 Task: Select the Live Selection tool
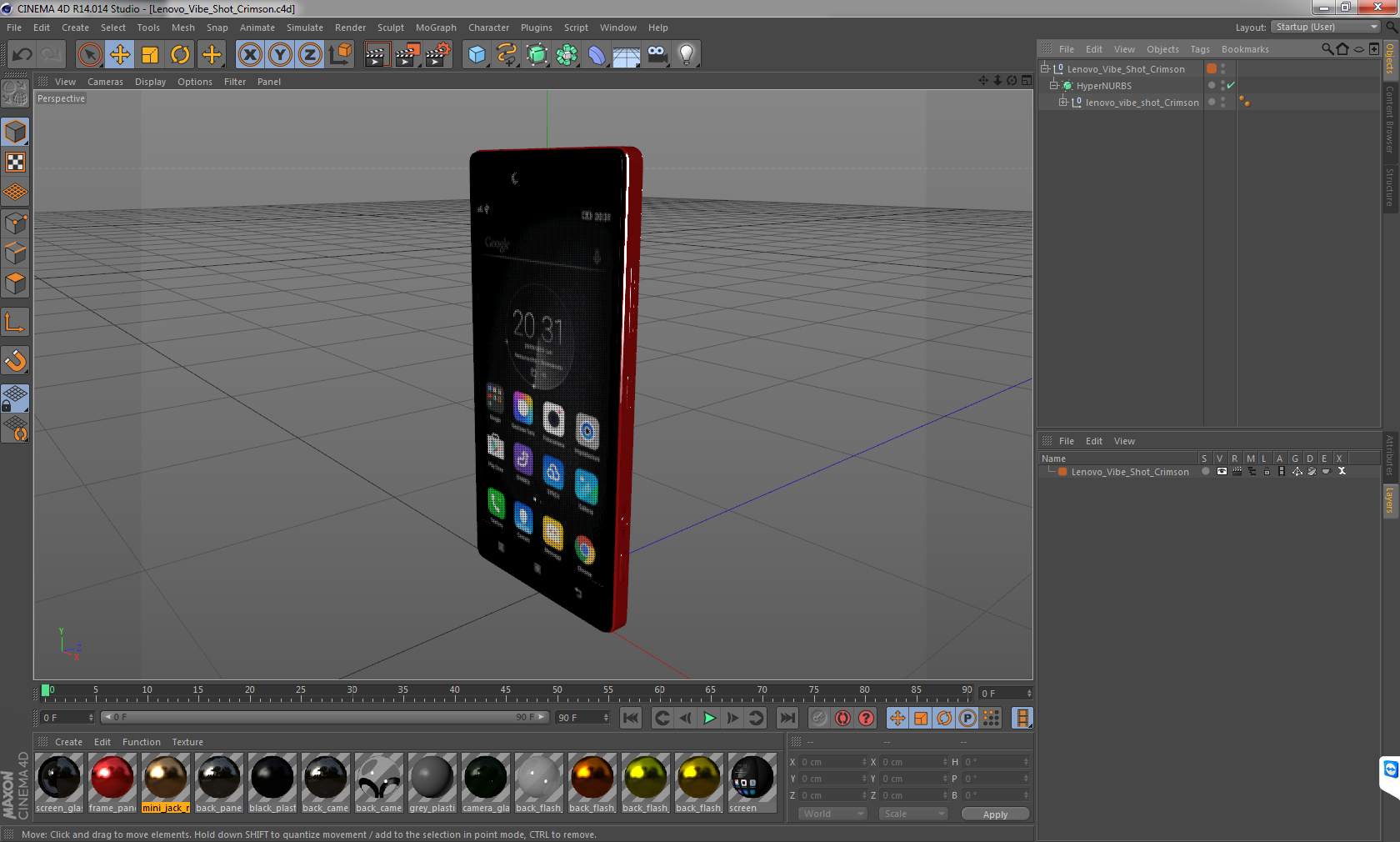[x=89, y=55]
